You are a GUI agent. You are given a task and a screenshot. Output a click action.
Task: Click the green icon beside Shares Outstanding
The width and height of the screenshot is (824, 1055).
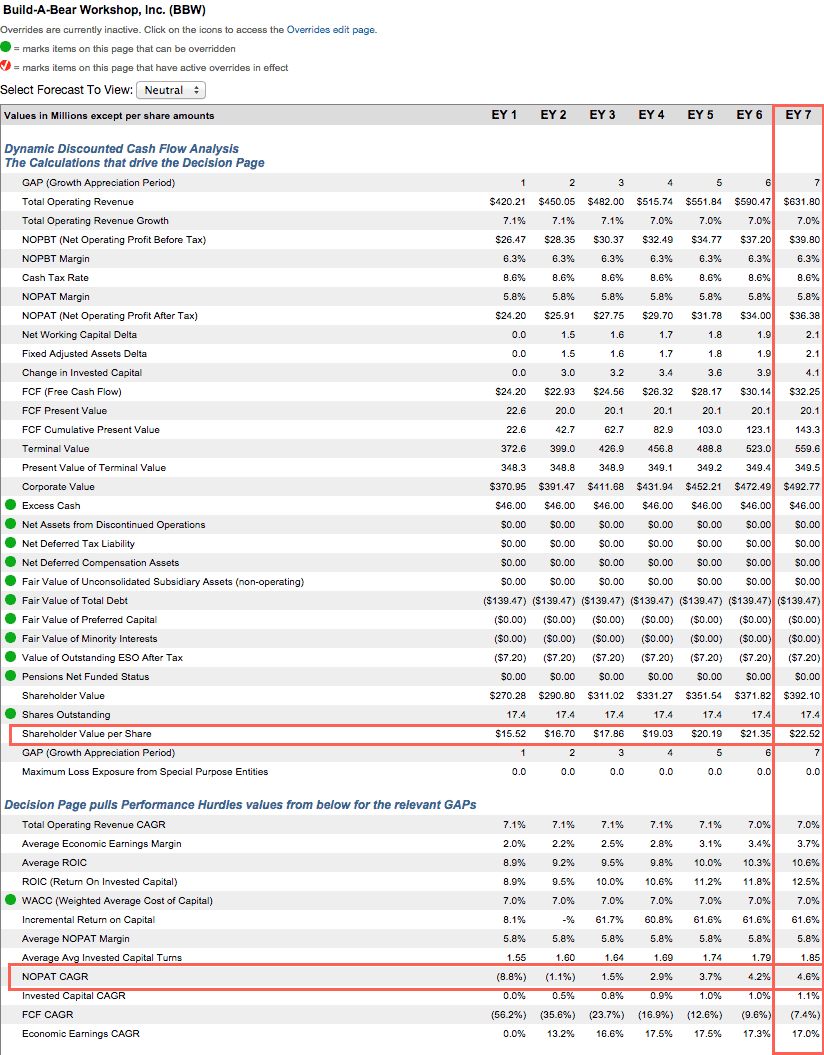(10, 714)
